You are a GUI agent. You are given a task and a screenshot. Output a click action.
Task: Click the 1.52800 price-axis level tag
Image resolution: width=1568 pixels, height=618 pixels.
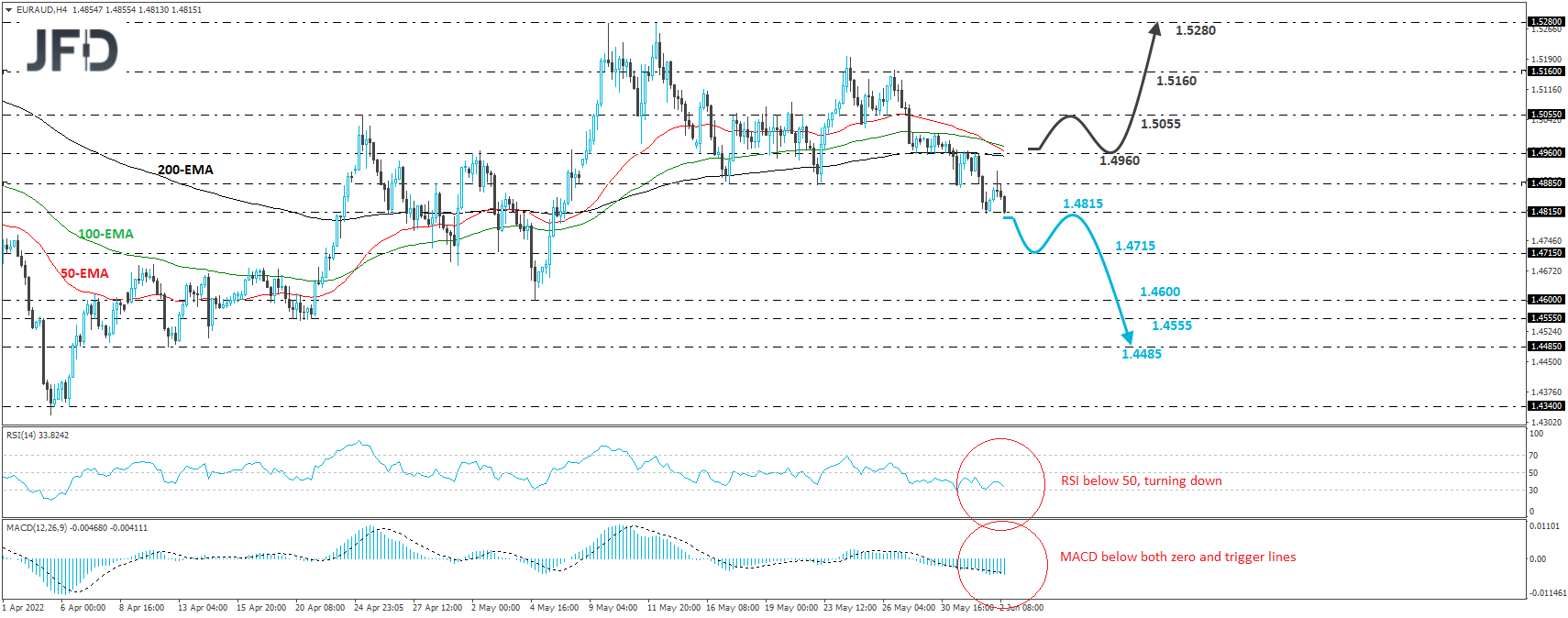click(1546, 21)
